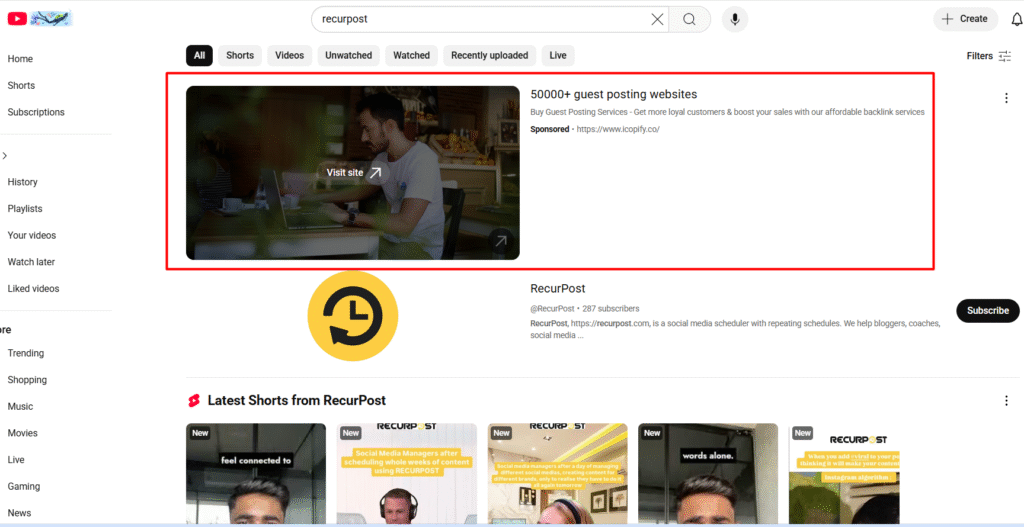The width and height of the screenshot is (1024, 527).
Task: Open Trending in the sidebar
Action: [25, 353]
